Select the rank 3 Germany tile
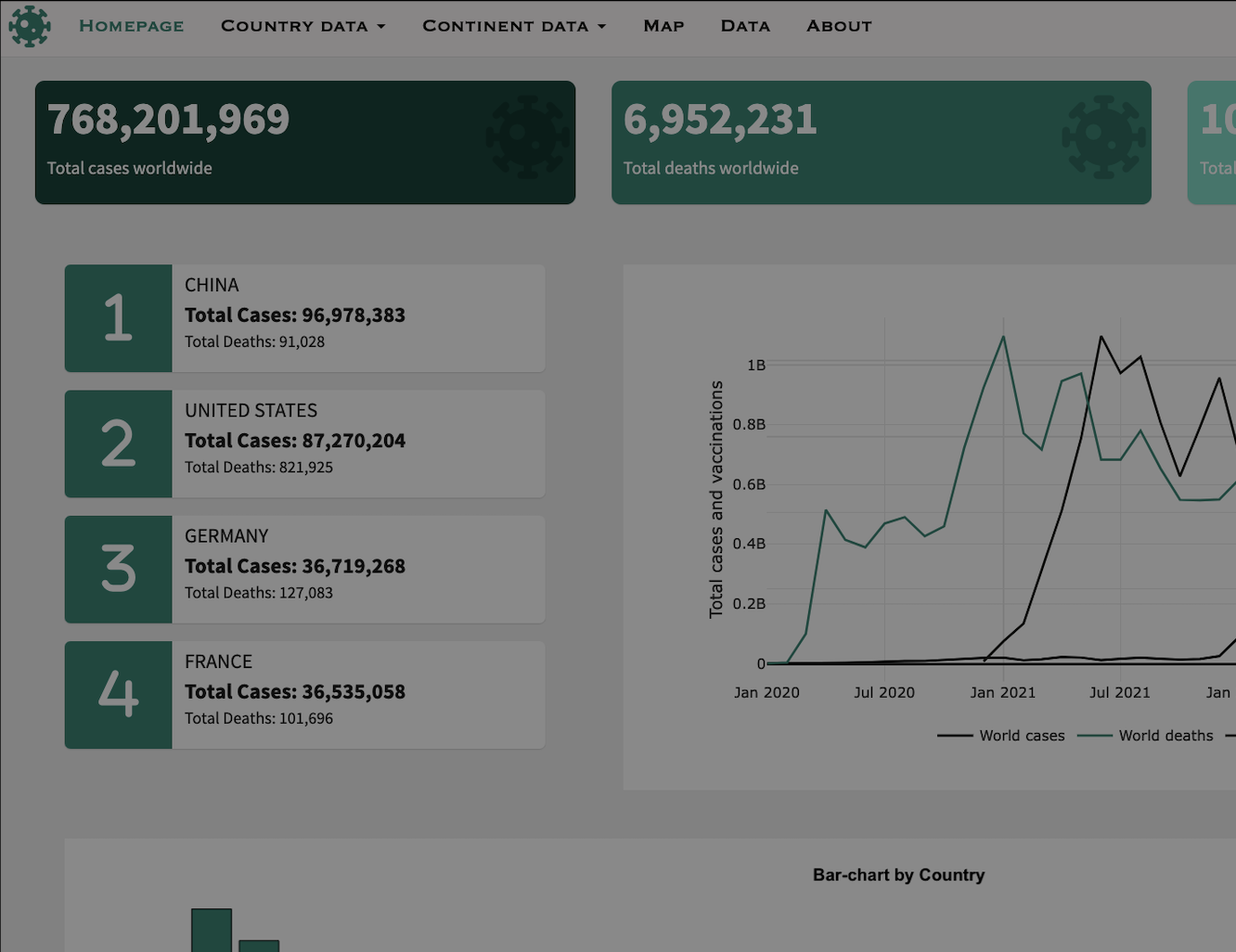 pyautogui.click(x=304, y=570)
